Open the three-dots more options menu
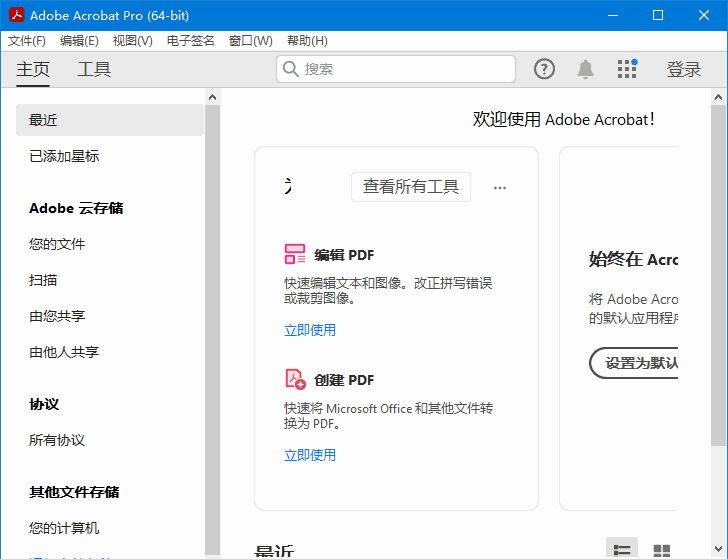Image resolution: width=728 pixels, height=559 pixels. coord(500,188)
